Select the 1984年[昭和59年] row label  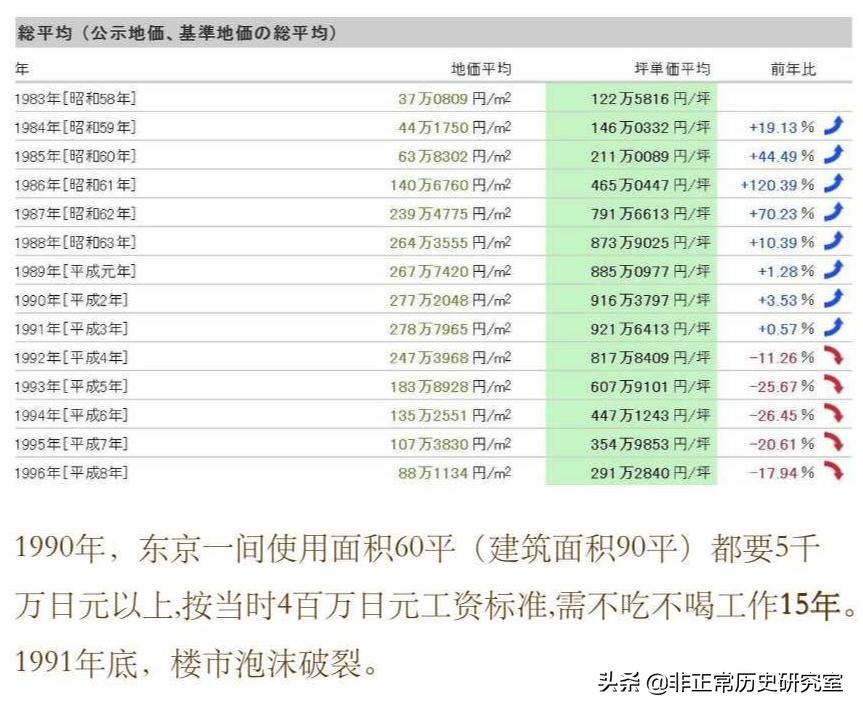[75, 127]
